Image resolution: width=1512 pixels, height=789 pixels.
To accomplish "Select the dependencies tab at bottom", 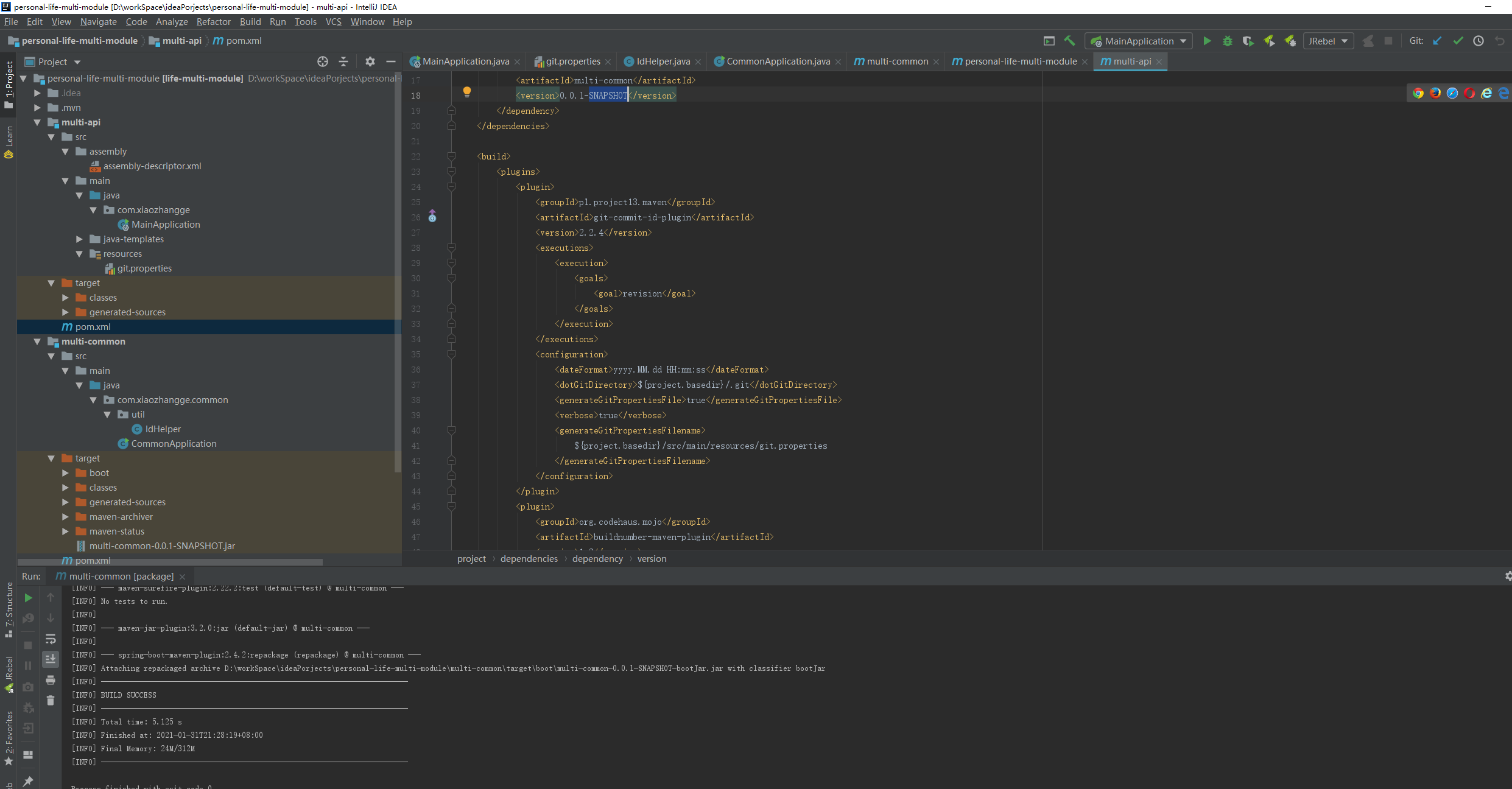I will point(529,558).
